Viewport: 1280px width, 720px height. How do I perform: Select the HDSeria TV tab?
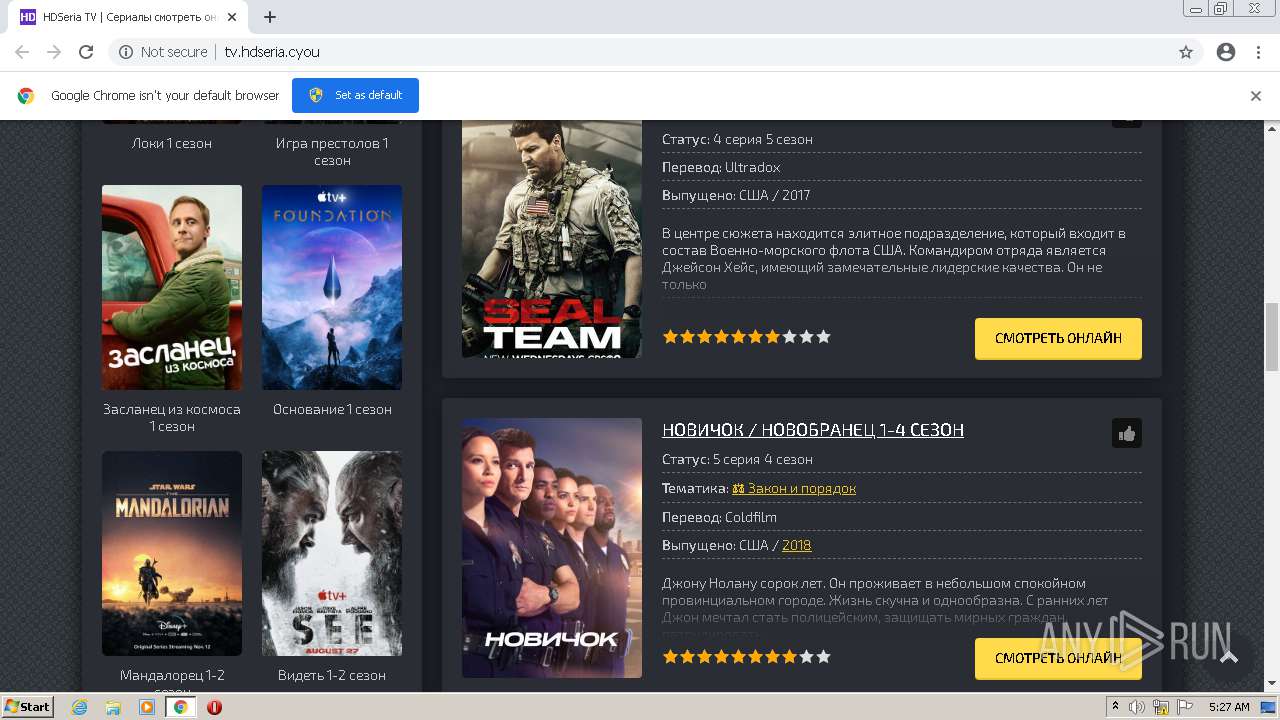(x=130, y=17)
